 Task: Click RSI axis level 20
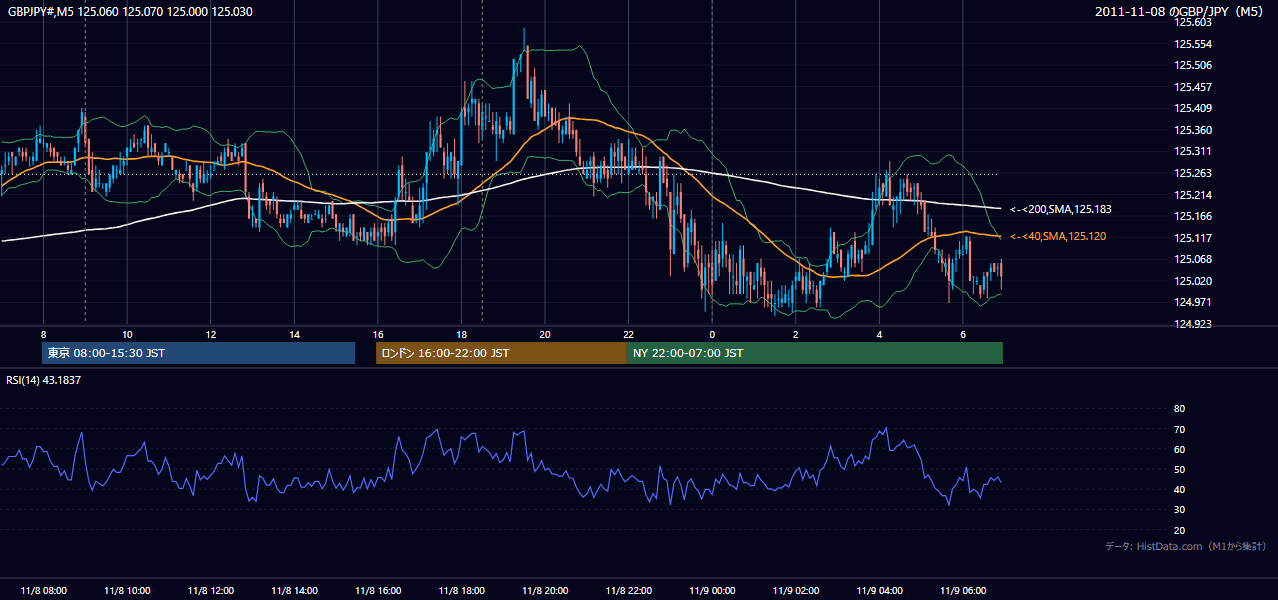tap(1179, 531)
